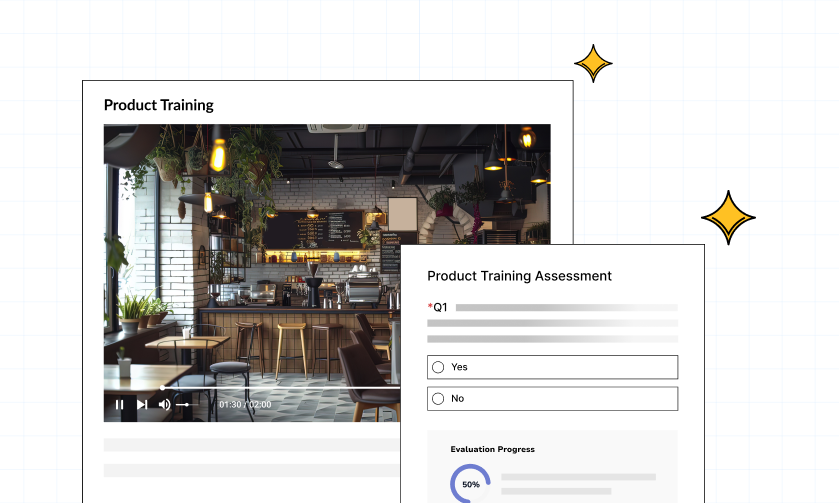Click the Product Training card title
The height and width of the screenshot is (503, 839).
[158, 105]
